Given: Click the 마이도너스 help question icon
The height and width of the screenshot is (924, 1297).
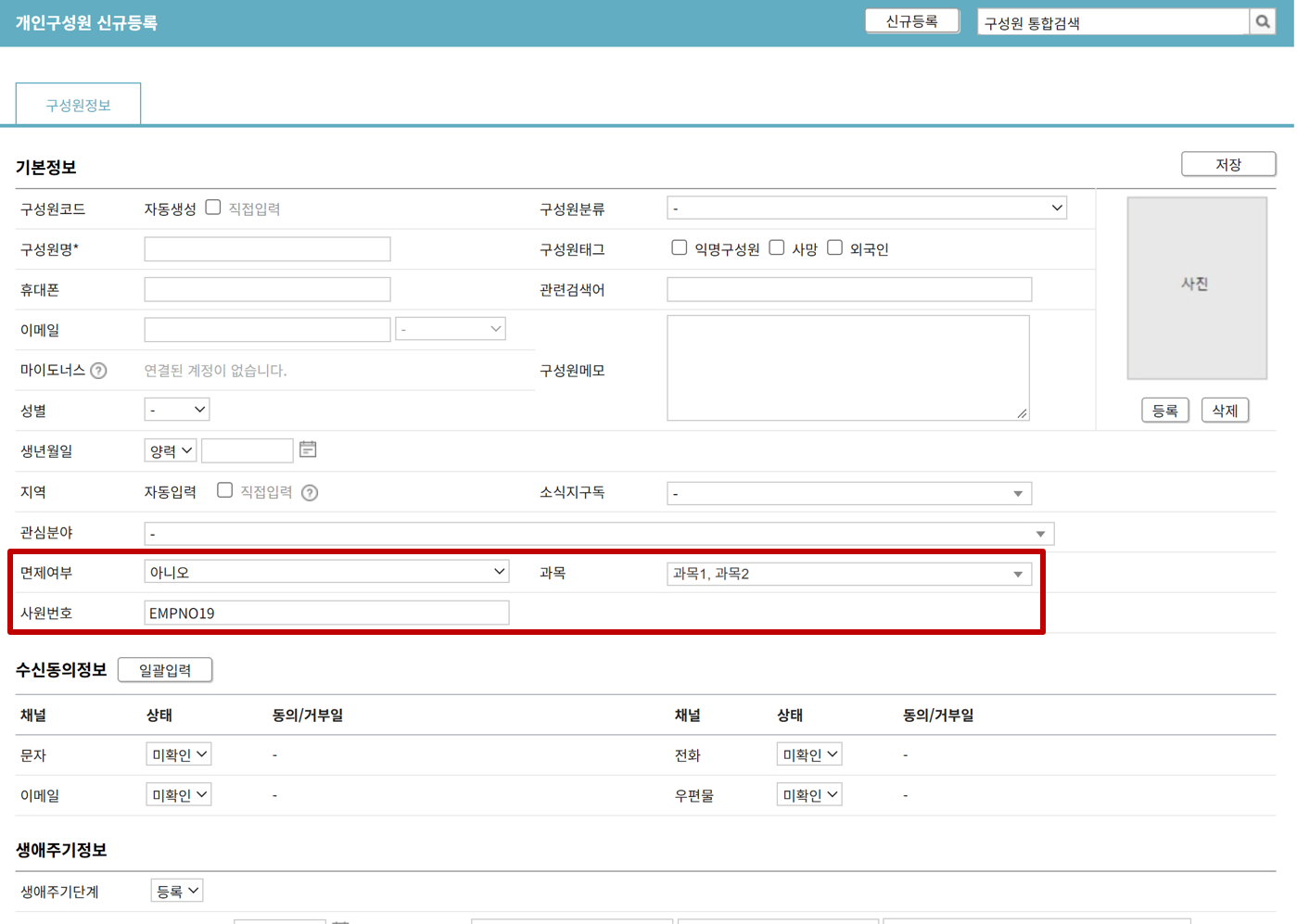Looking at the screenshot, I should coord(98,371).
